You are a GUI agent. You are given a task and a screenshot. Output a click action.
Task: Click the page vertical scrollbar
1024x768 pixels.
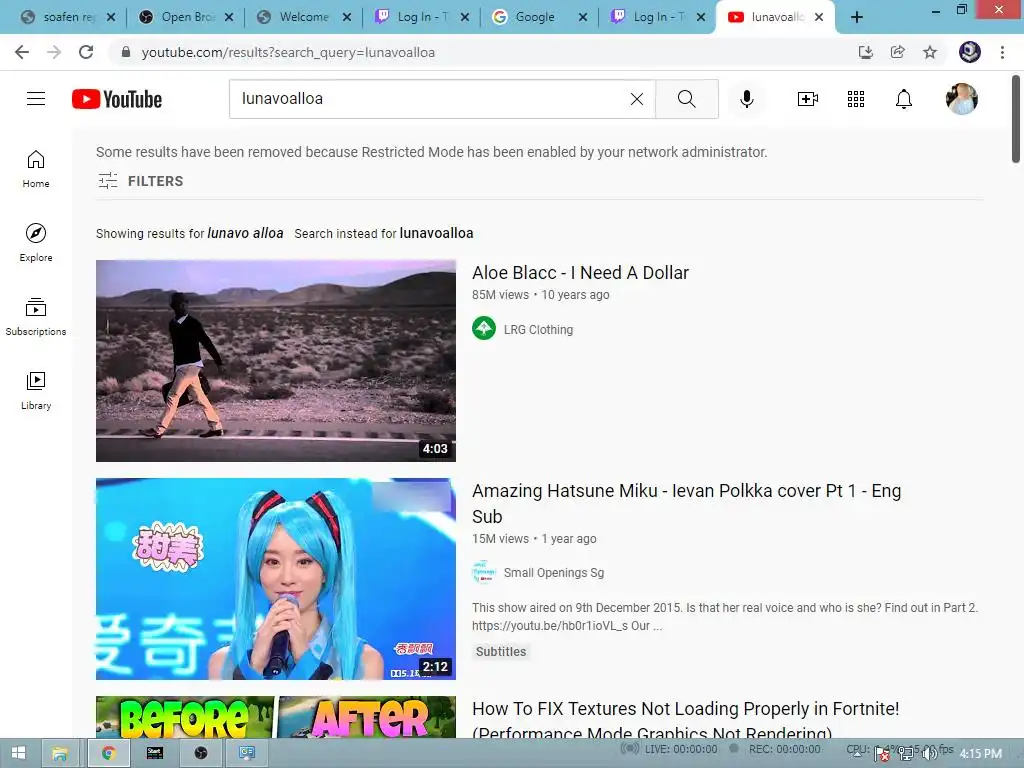[1016, 120]
